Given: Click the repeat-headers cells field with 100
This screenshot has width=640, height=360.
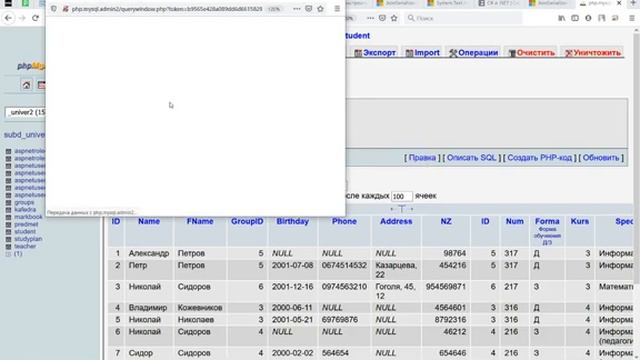Looking at the screenshot, I should 402,196.
